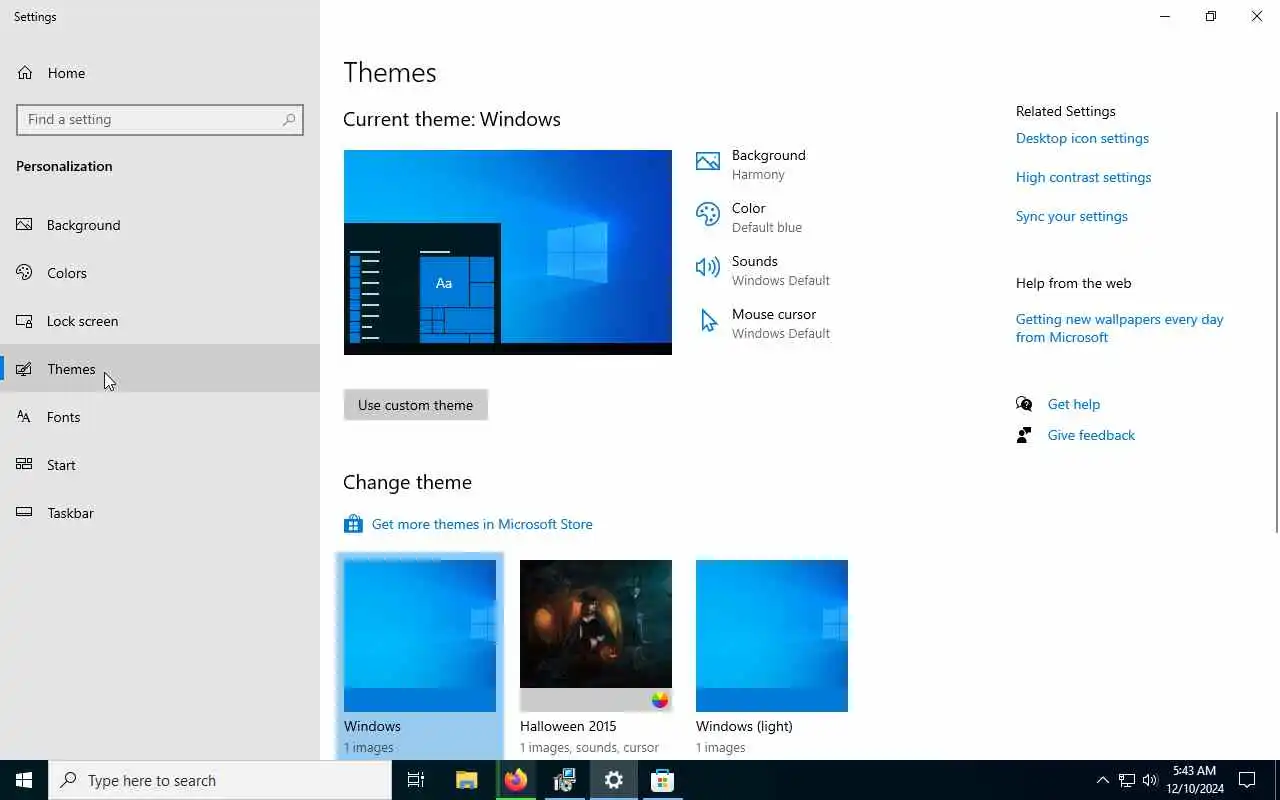This screenshot has height=800, width=1280.
Task: Open theme Color palette icon (Default blue)
Action: [708, 215]
